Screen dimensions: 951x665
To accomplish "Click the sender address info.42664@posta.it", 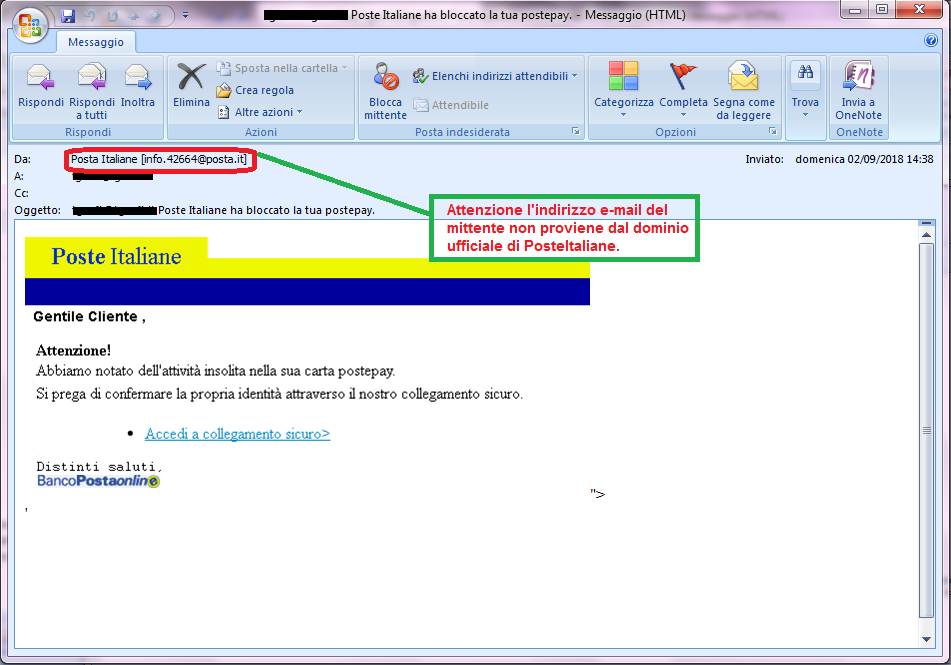I will 194,159.
